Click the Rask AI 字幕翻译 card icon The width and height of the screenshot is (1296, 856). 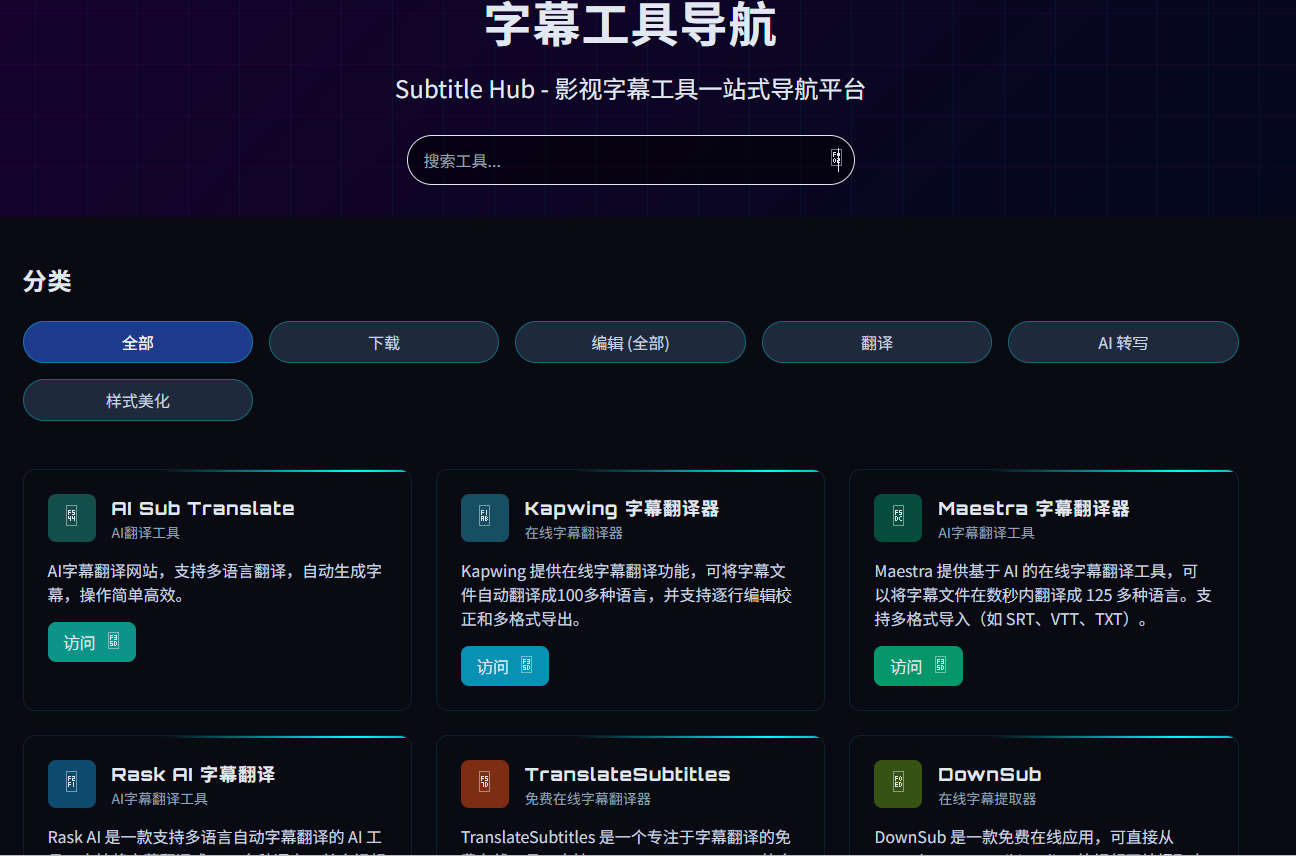click(x=72, y=784)
